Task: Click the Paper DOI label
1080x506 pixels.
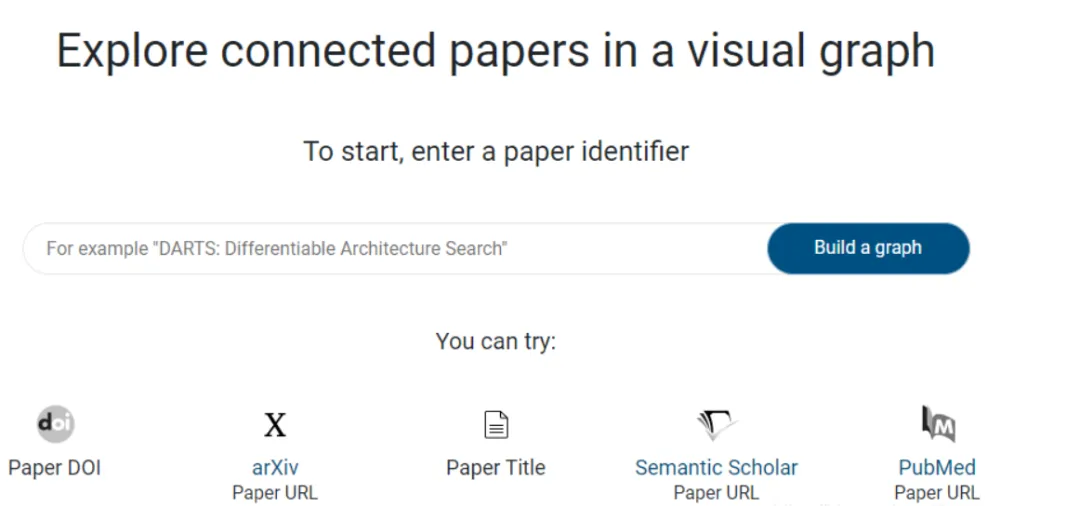Action: tap(54, 468)
